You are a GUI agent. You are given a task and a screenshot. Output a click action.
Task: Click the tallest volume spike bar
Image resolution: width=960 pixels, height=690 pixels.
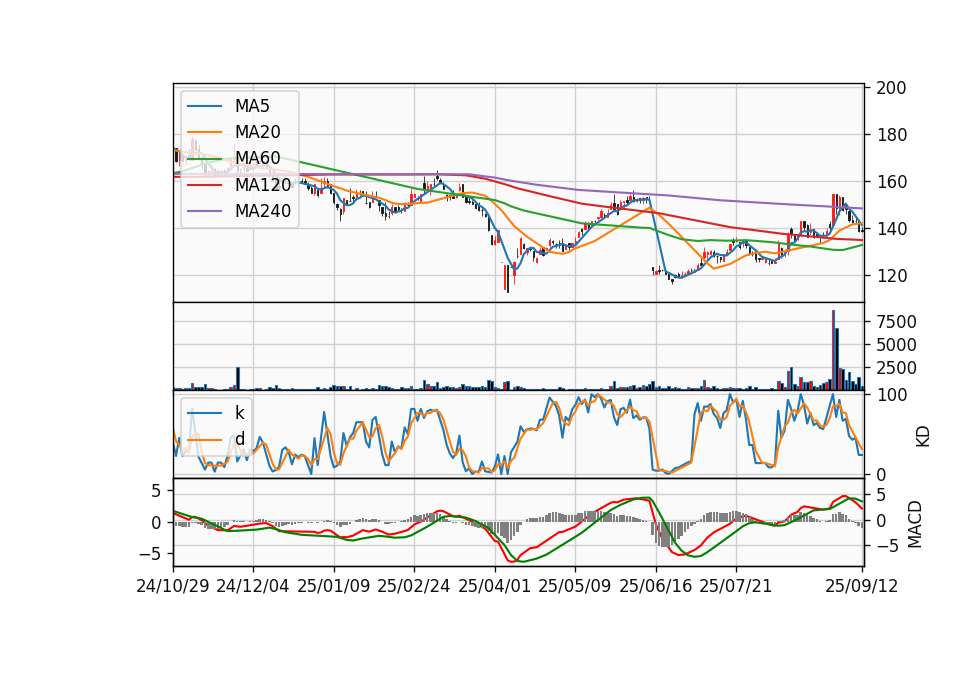pos(833,350)
